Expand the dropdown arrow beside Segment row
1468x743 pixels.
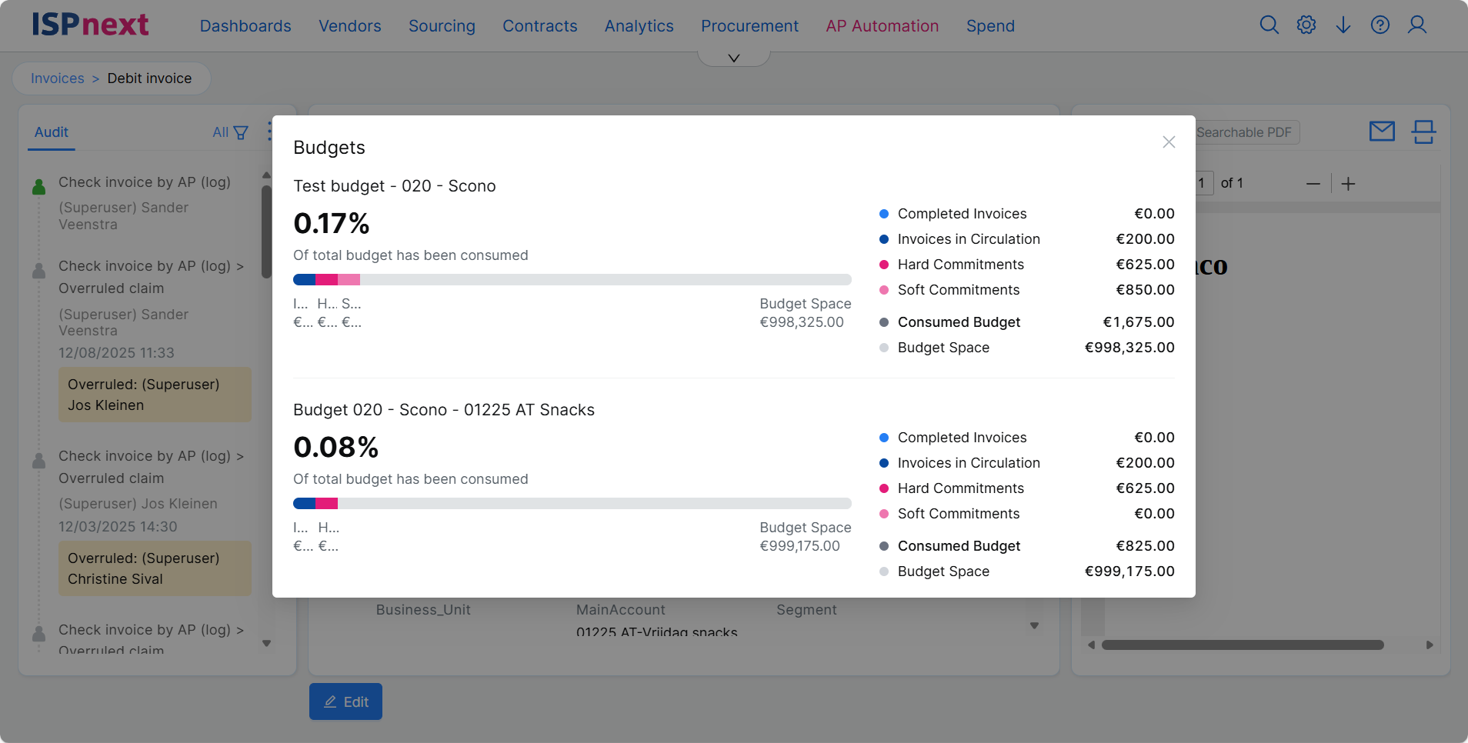tap(1034, 626)
